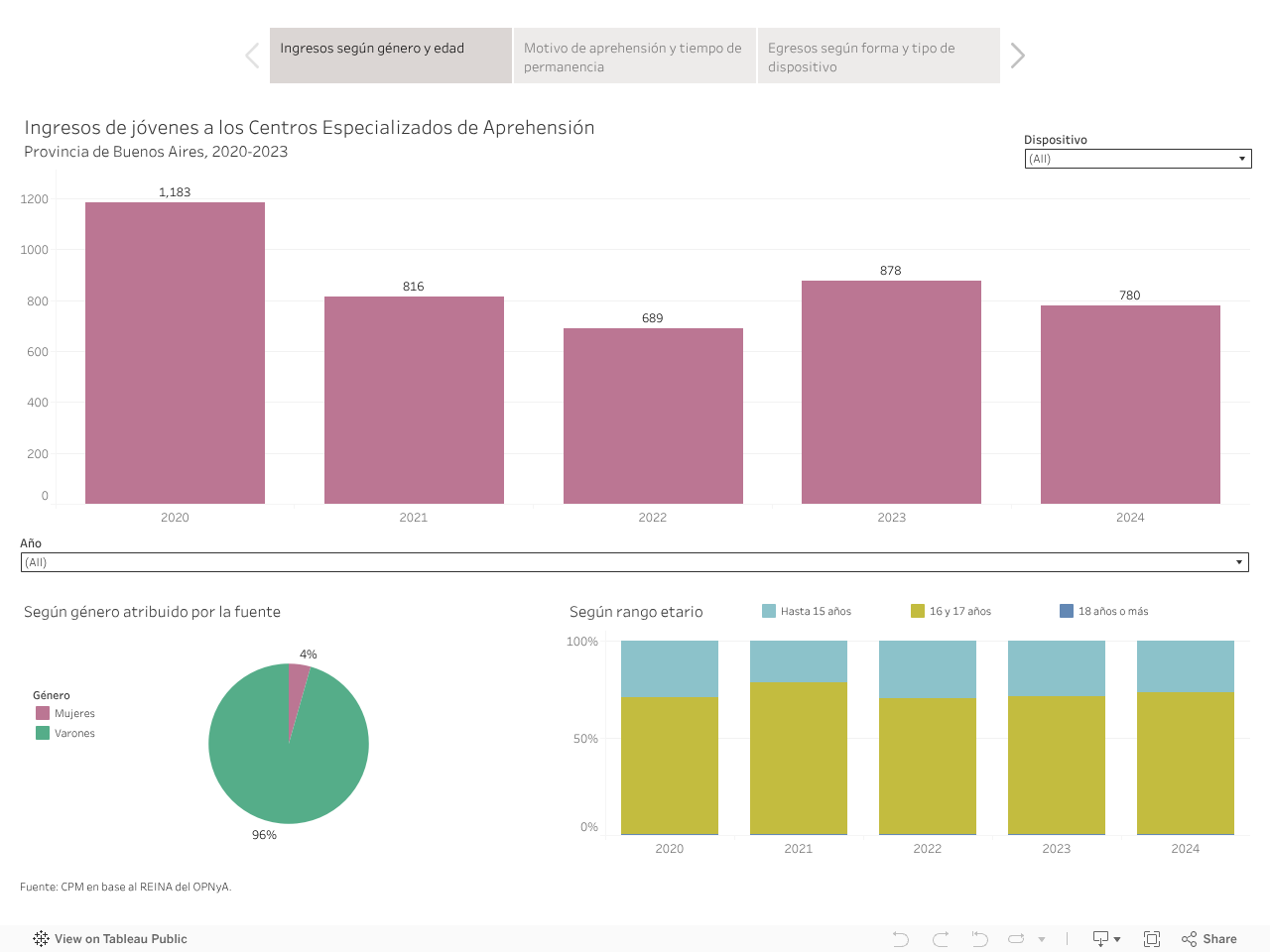Open 'Egresos según forma y tipo de dispositivo' tab
Image resolution: width=1270 pixels, height=952 pixels.
pos(878,57)
